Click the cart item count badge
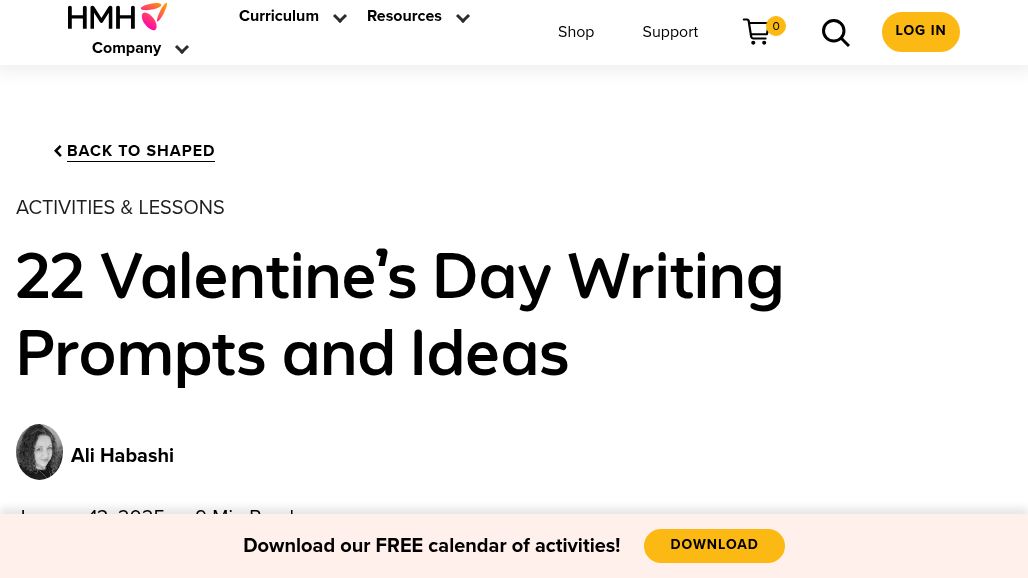 click(776, 26)
